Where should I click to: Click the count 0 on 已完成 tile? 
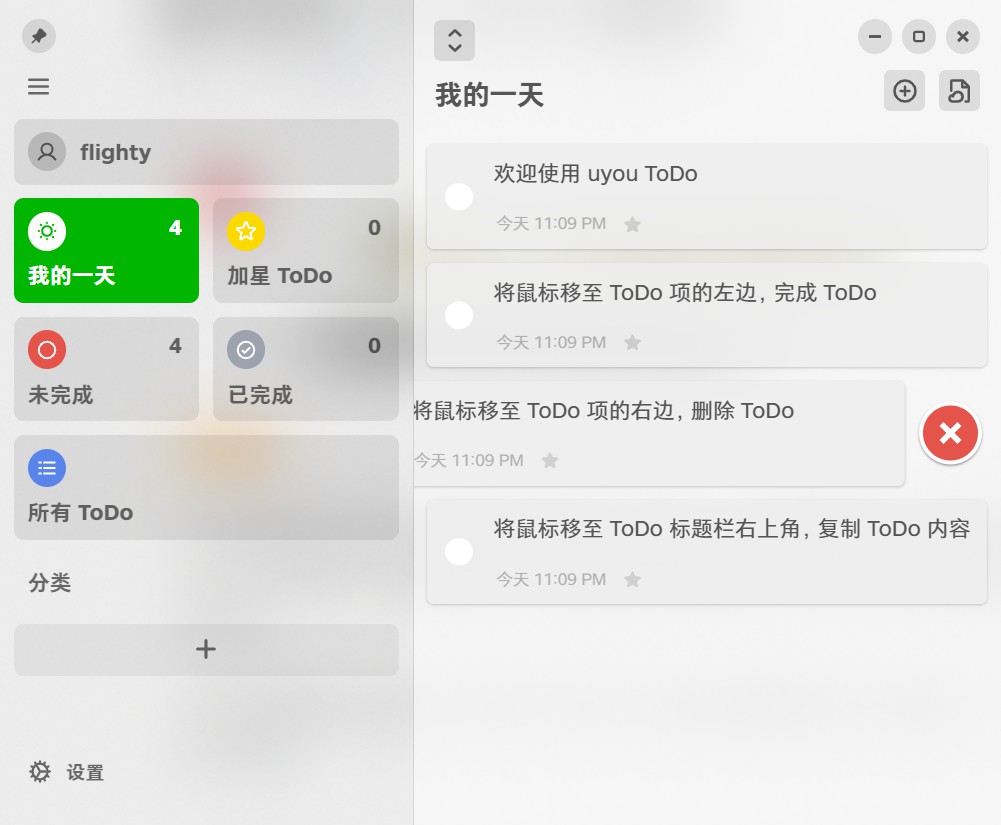[374, 346]
